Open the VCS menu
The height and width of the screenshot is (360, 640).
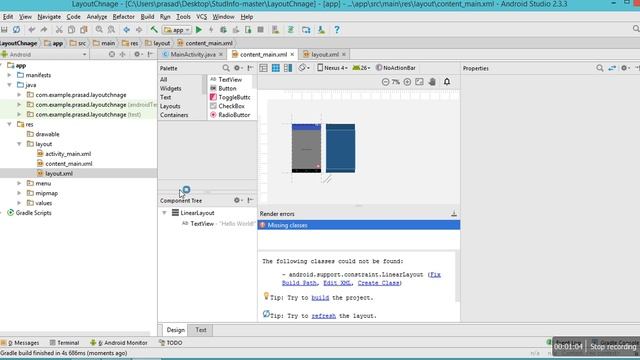(x=202, y=17)
